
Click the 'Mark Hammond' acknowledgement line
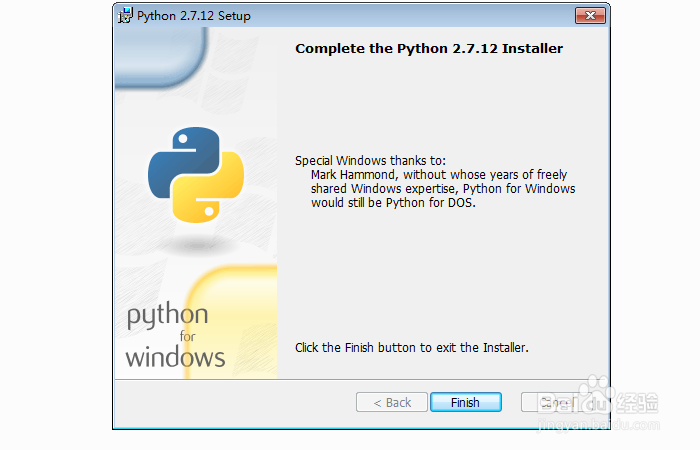pos(439,175)
